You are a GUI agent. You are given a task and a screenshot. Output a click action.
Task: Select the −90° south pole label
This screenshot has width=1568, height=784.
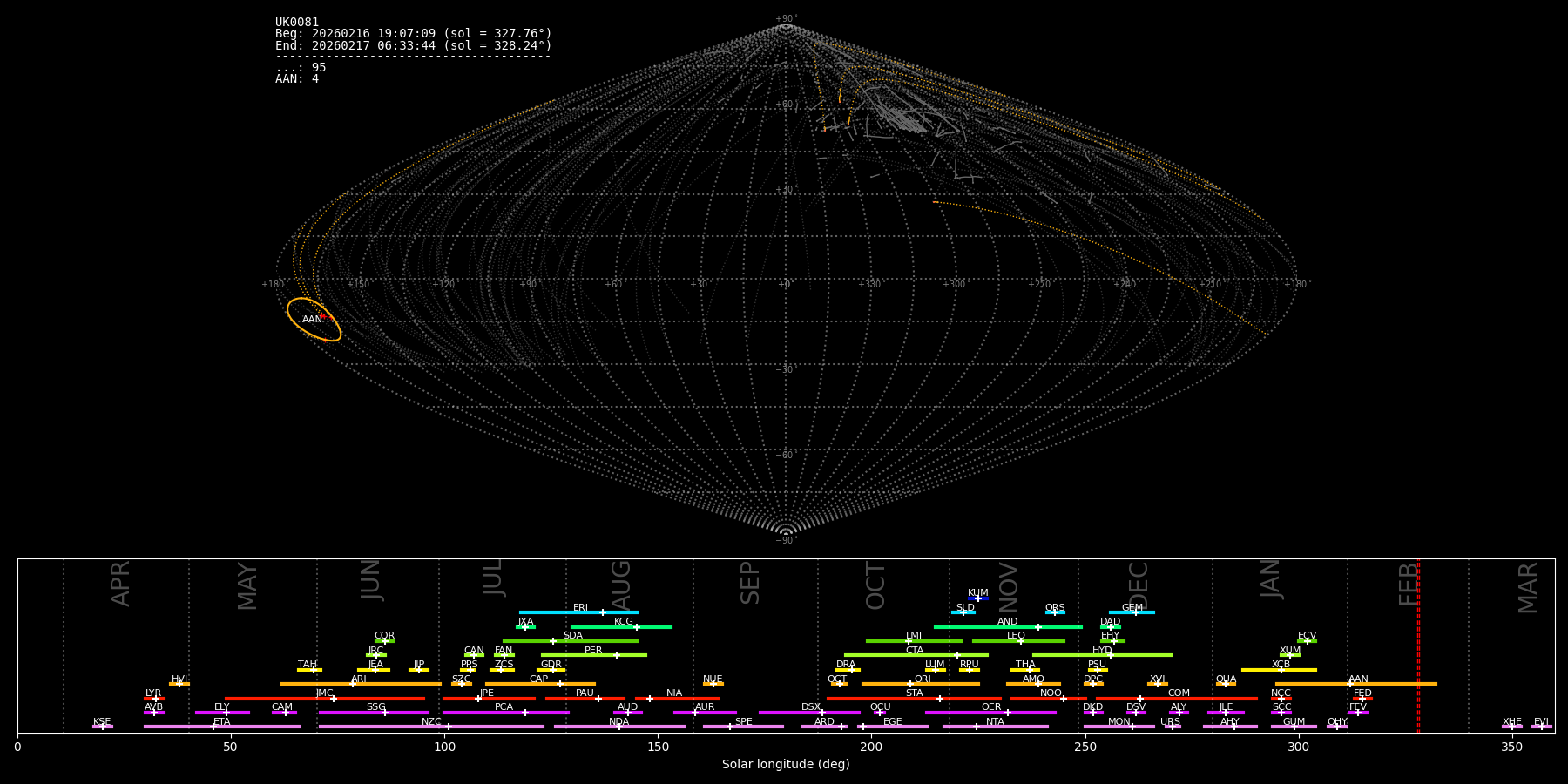[x=786, y=541]
